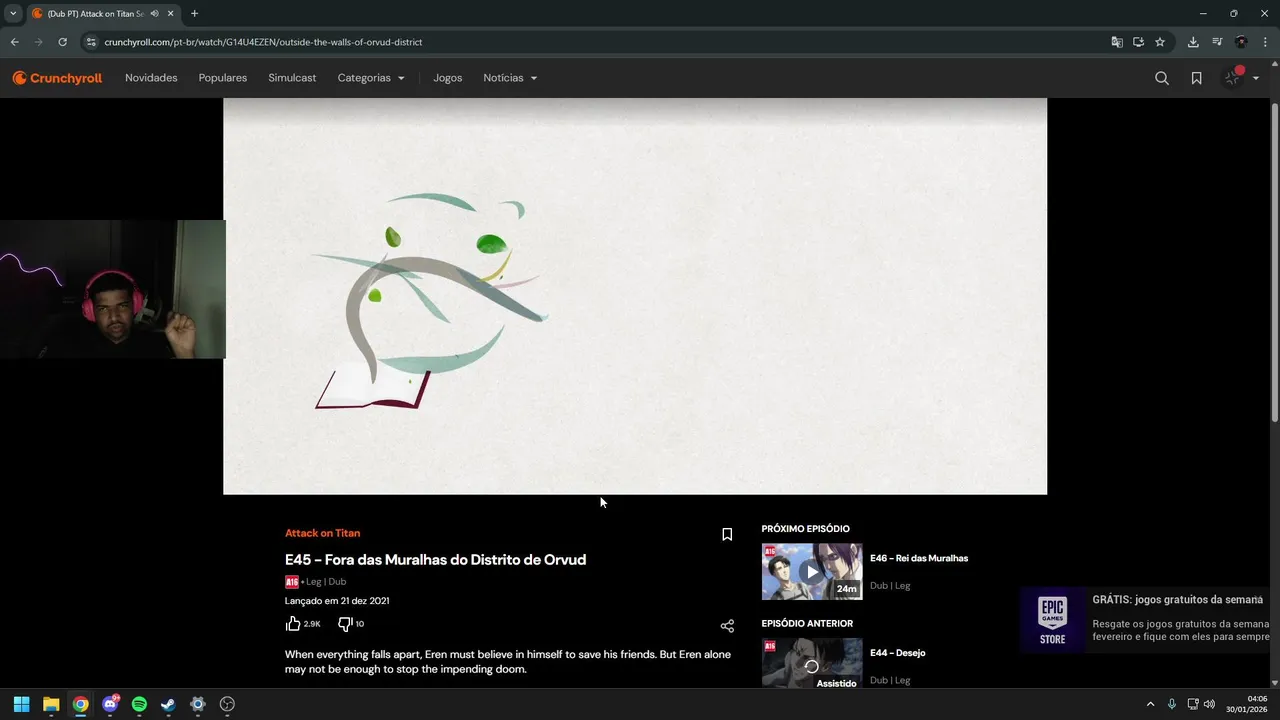Open Discord from taskbar

[110, 704]
